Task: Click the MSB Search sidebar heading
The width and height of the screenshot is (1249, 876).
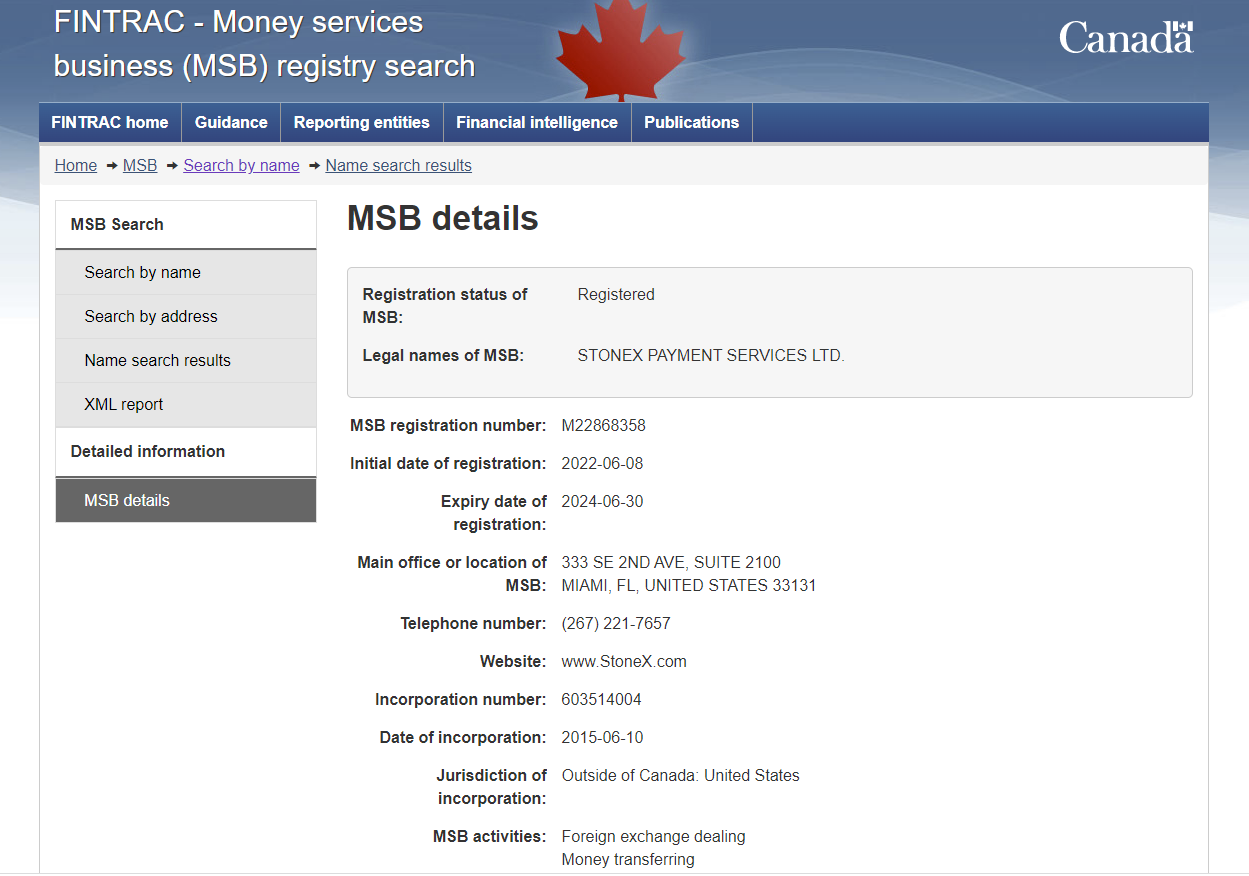Action: click(x=186, y=224)
